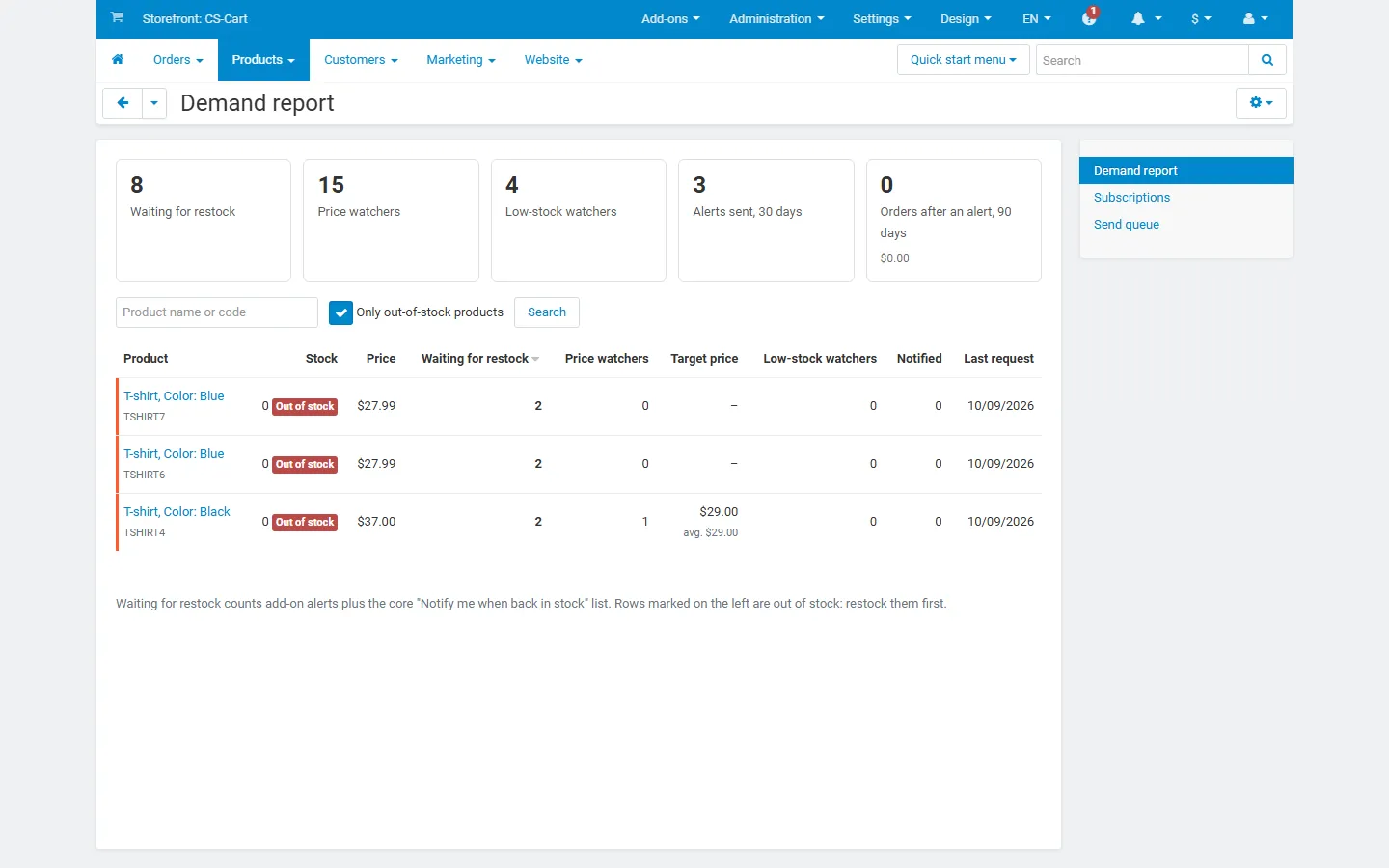Screen dimensions: 1389x868
Task: Click Out of stock badge for TSHIRT4
Action: coord(305,522)
